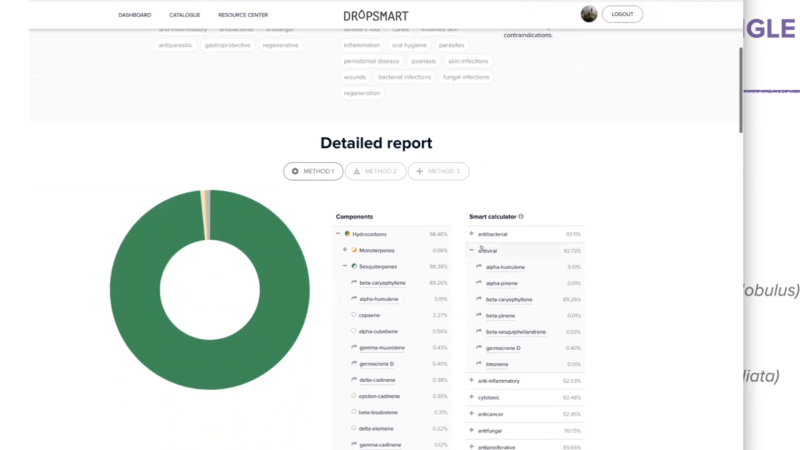
Task: Click the Sesquiterpenes green category icon
Action: click(354, 266)
